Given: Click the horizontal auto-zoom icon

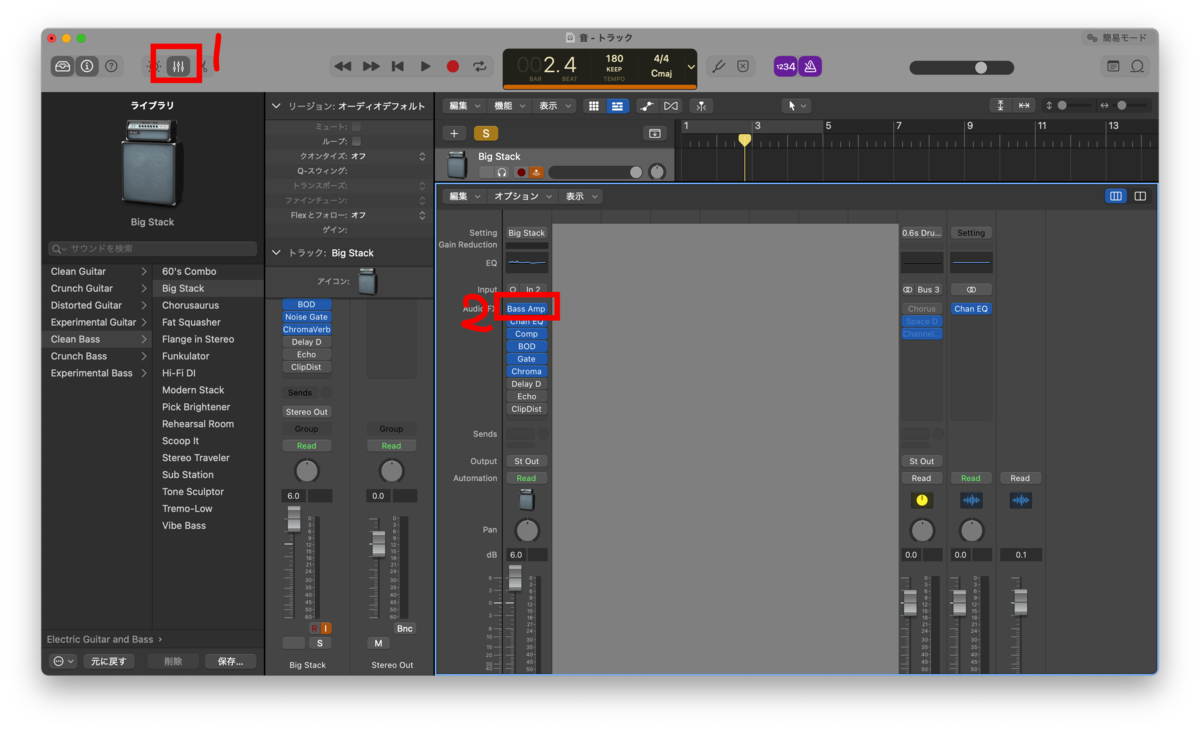Looking at the screenshot, I should tap(1024, 106).
